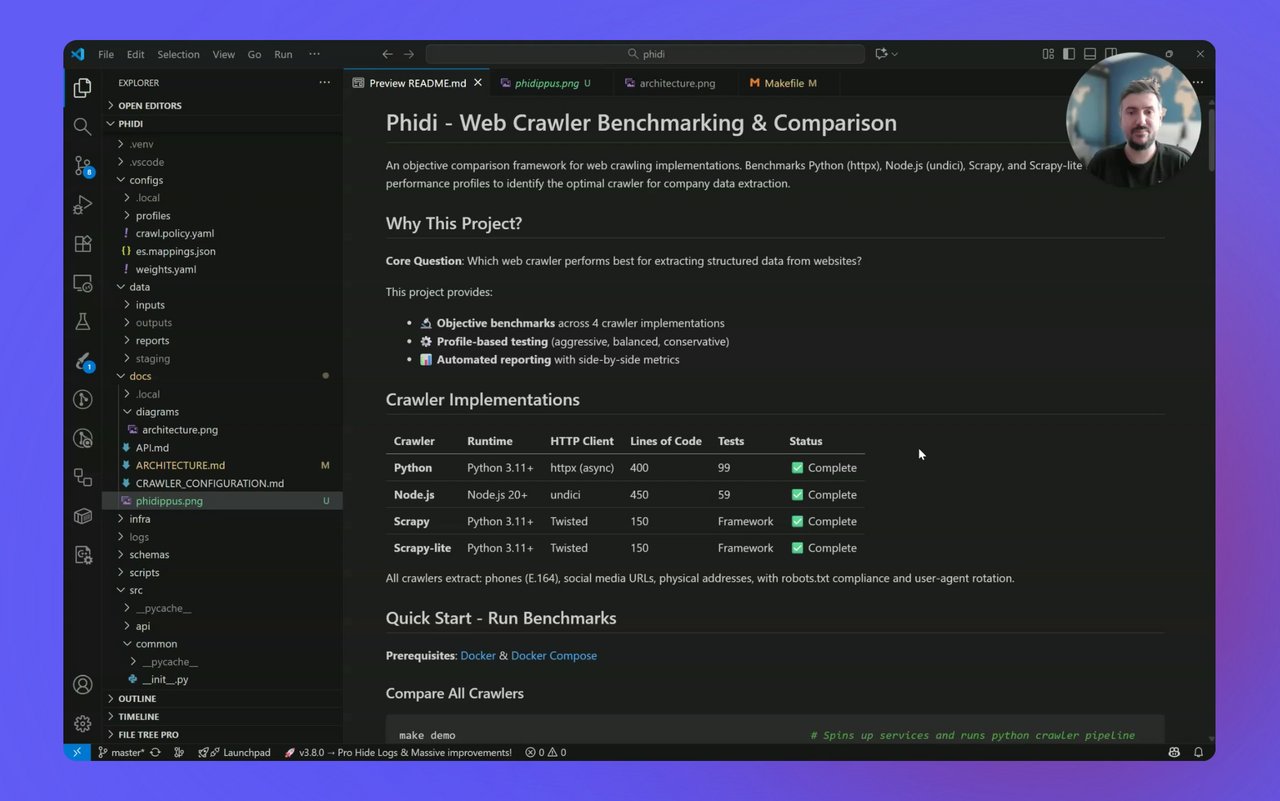
Task: Open ARCHITECTURE.md in docs folder
Action: coord(223,466)
